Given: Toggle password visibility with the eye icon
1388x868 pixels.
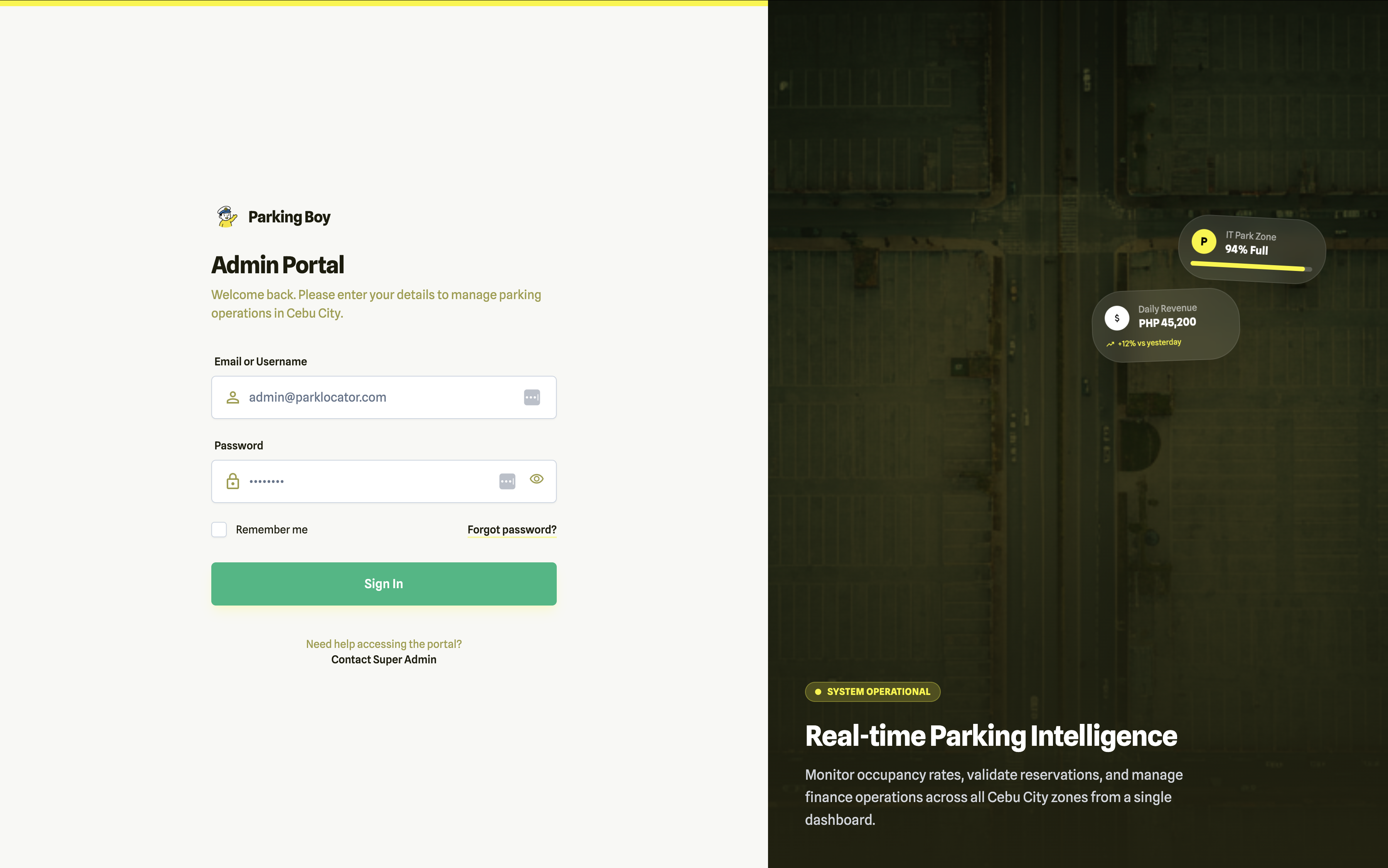Looking at the screenshot, I should [x=536, y=479].
